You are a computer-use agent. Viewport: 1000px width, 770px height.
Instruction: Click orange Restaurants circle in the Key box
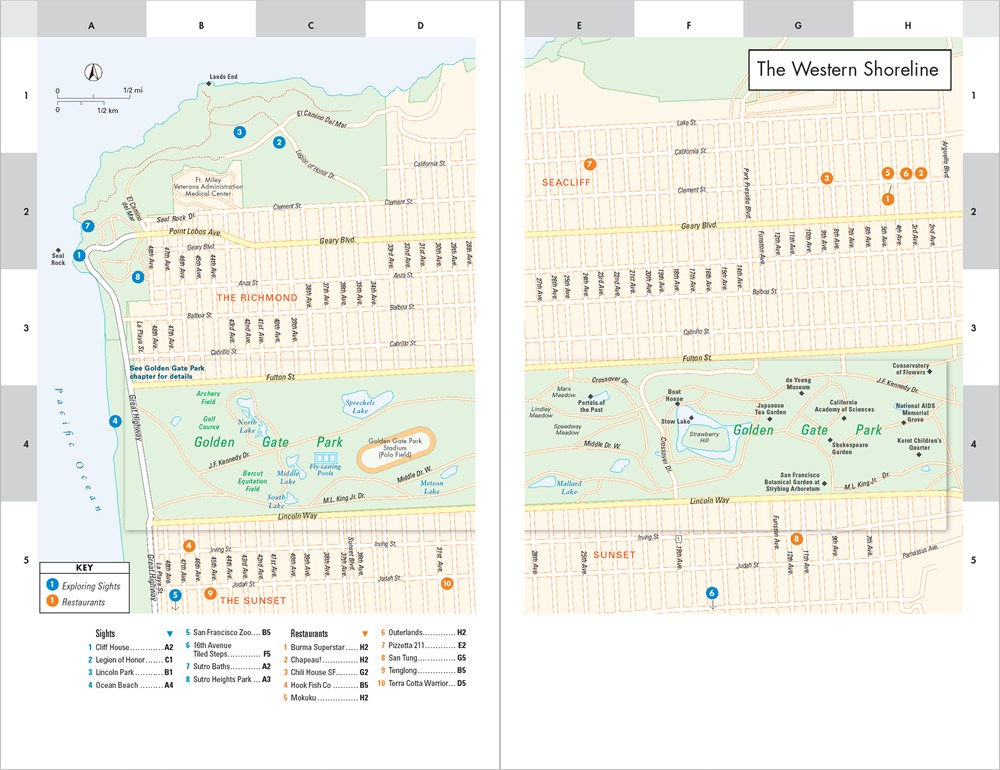click(x=52, y=602)
